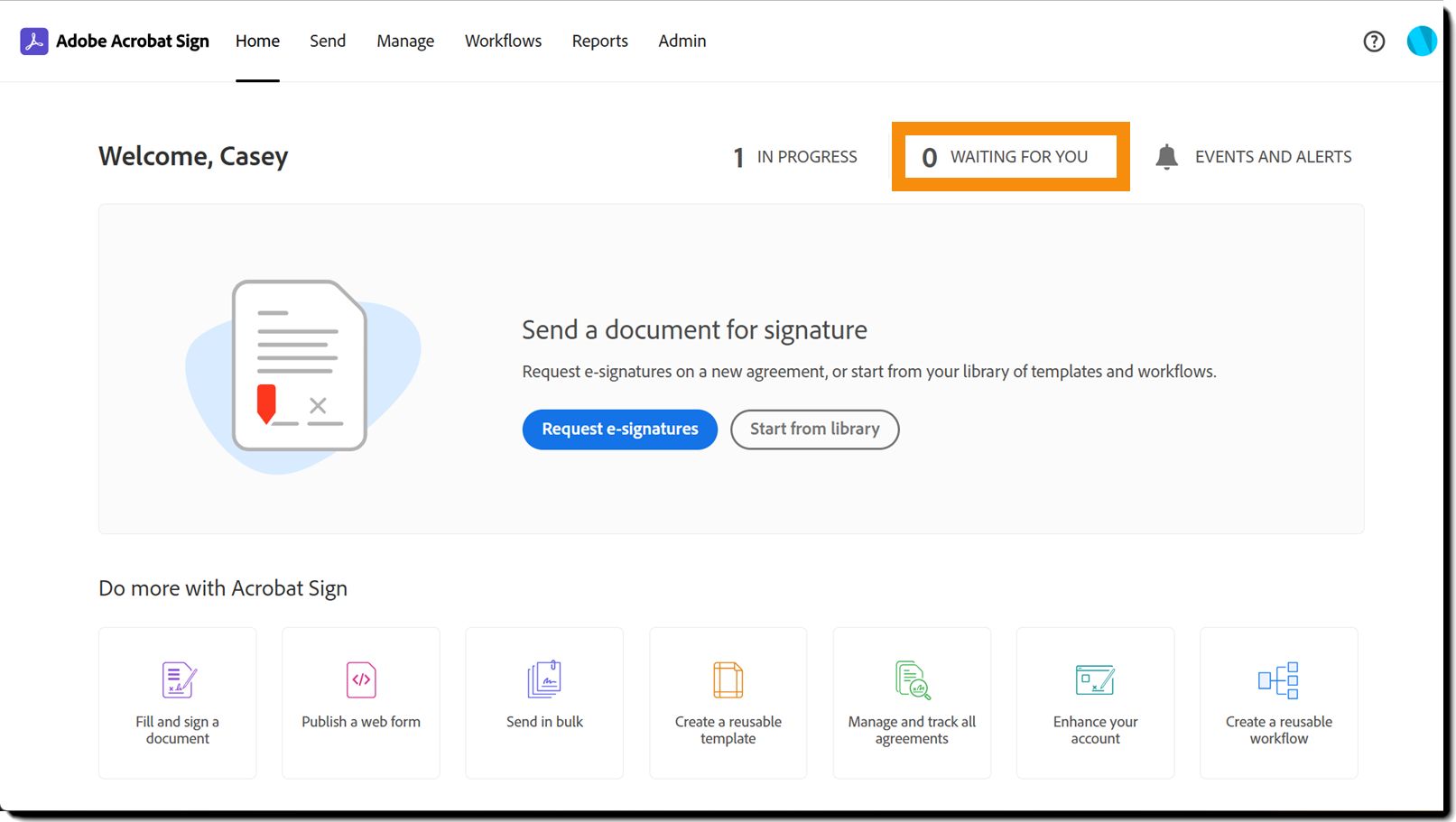The width and height of the screenshot is (1456, 822).
Task: Open the Reports tab
Action: [x=600, y=42]
